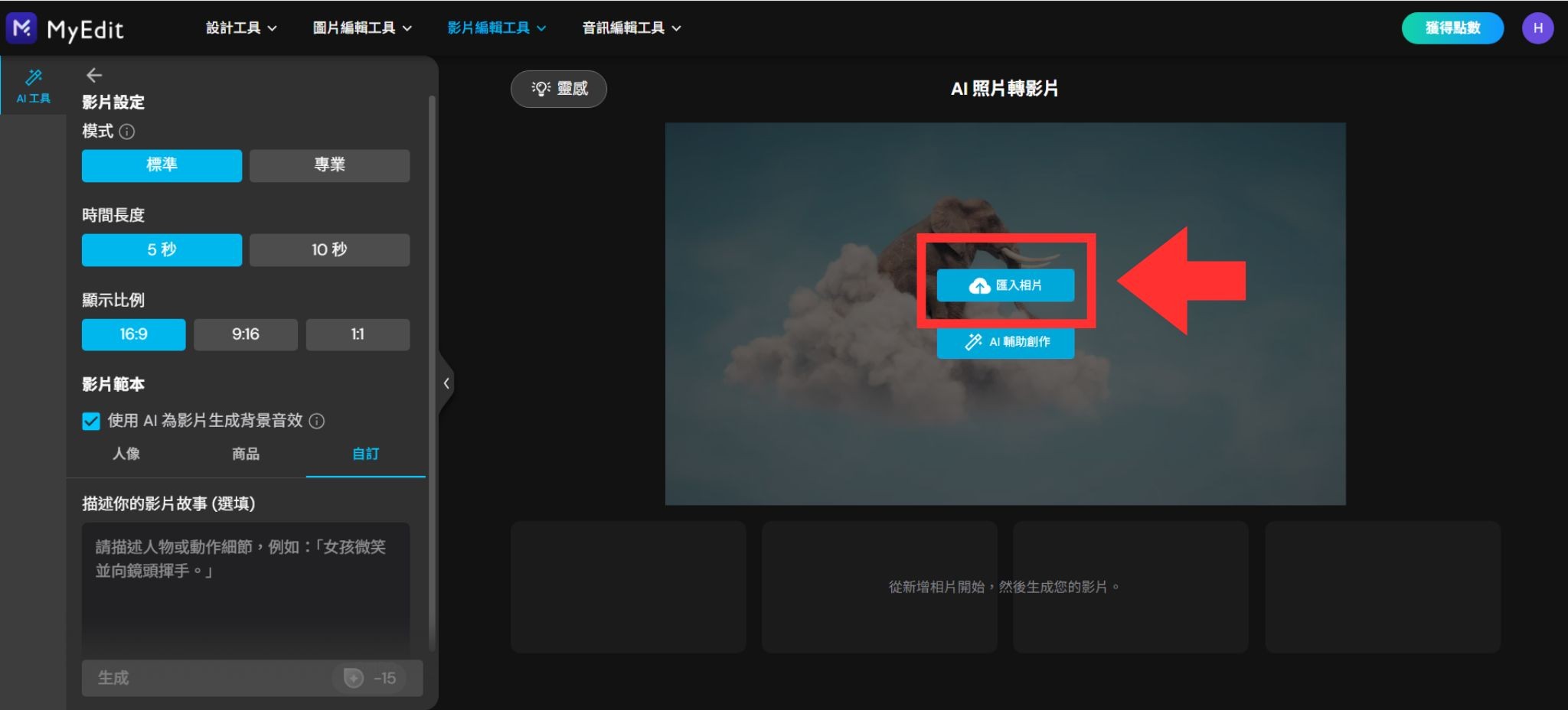The width and height of the screenshot is (1568, 710).
Task: Expand the 音訊編輯工具 dropdown menu
Action: coord(632,28)
